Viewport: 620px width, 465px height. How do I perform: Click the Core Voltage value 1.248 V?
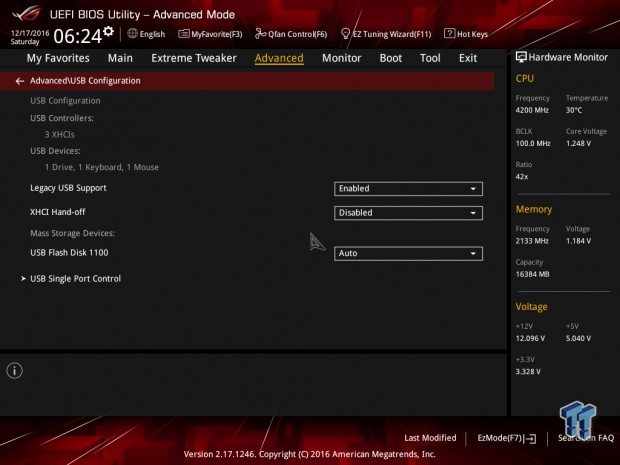point(578,144)
